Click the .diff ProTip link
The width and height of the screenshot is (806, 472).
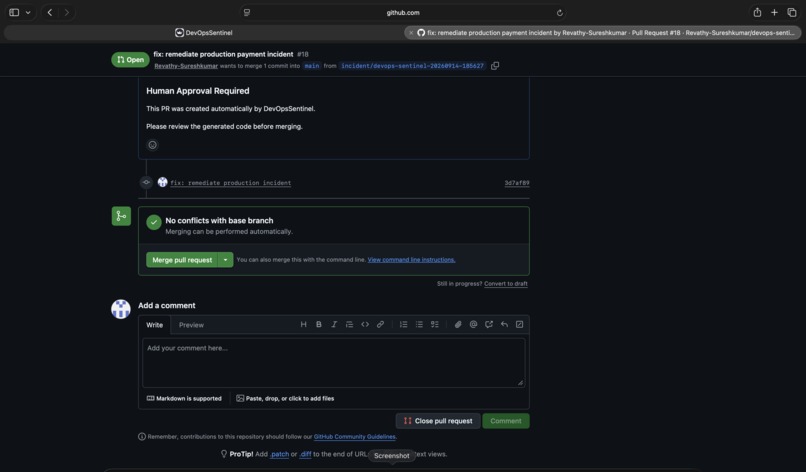(x=305, y=454)
